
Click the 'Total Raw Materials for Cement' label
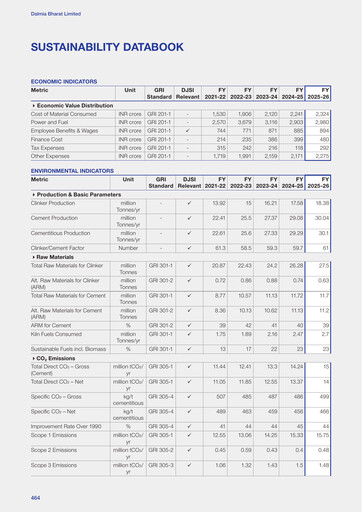68,295
